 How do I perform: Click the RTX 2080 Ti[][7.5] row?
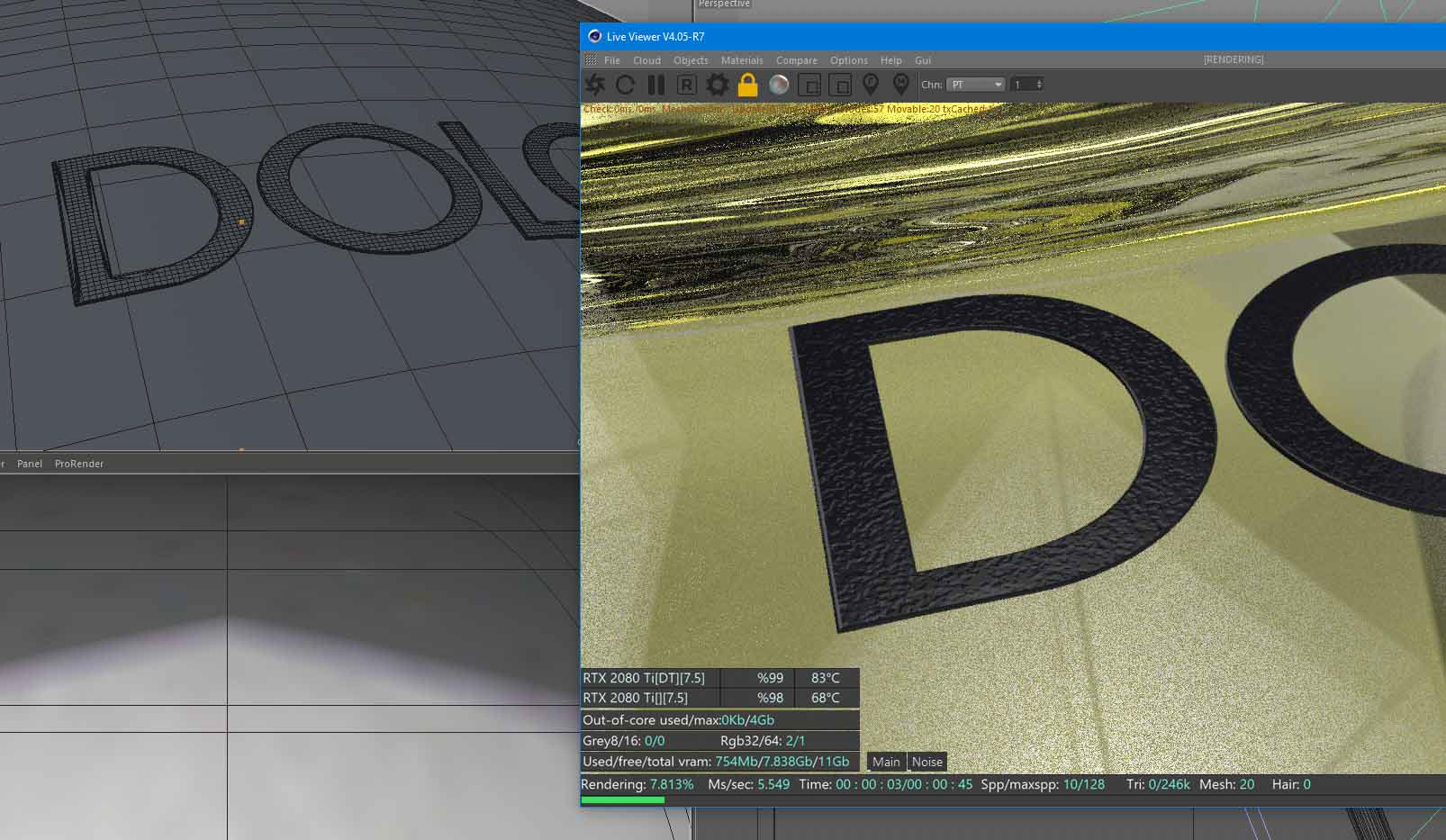(x=720, y=698)
